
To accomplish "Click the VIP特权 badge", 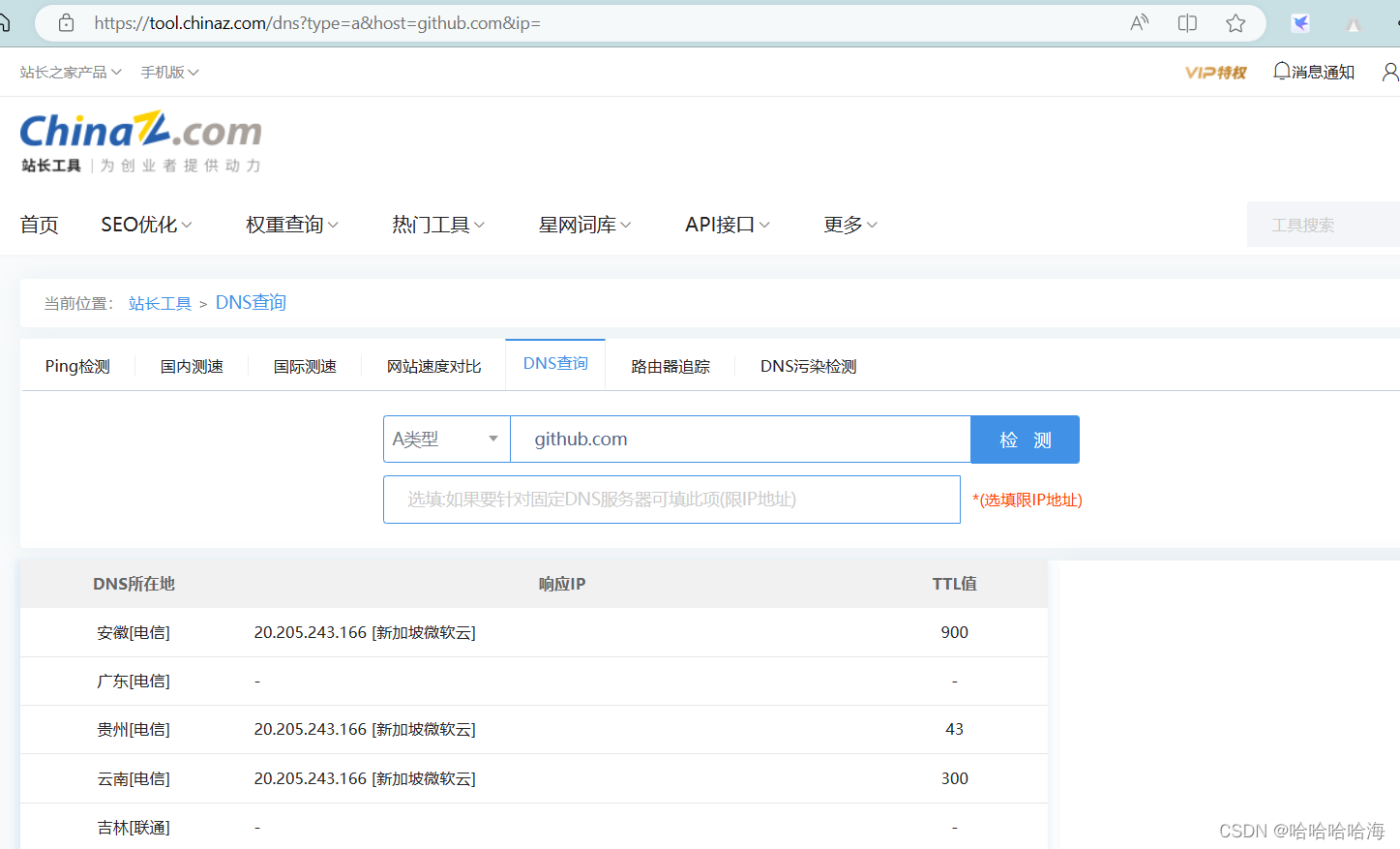I will (1216, 73).
